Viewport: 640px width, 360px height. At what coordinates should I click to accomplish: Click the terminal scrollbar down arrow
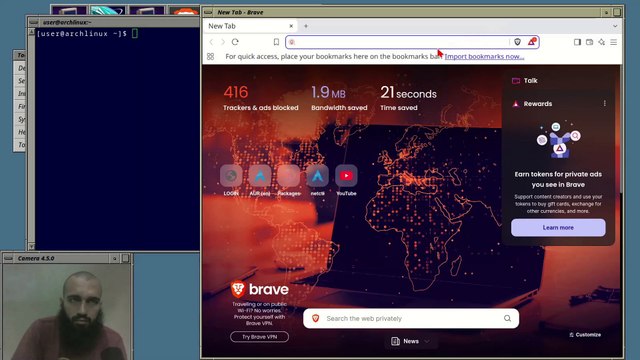coord(31,246)
